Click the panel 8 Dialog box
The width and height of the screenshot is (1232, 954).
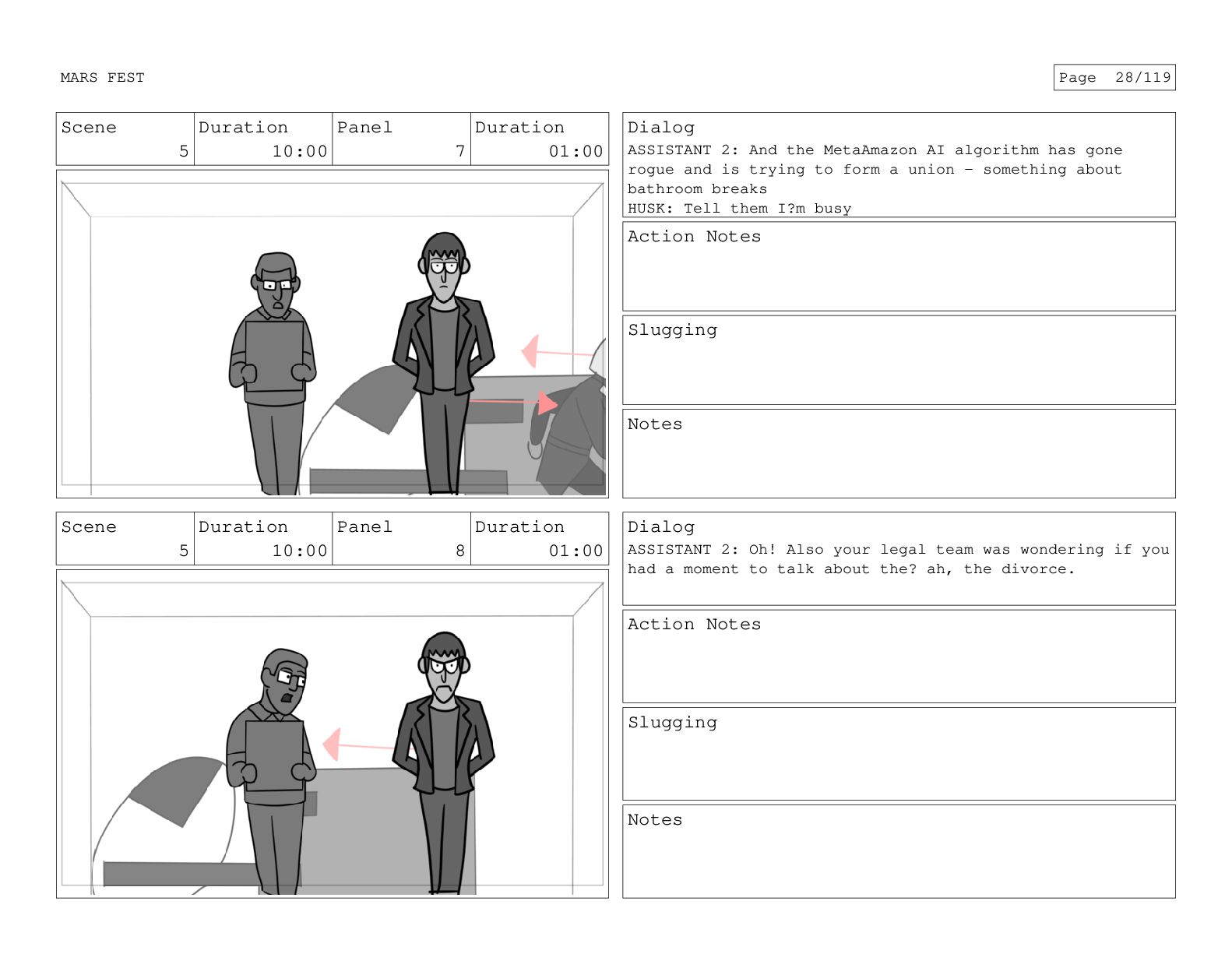(x=899, y=558)
